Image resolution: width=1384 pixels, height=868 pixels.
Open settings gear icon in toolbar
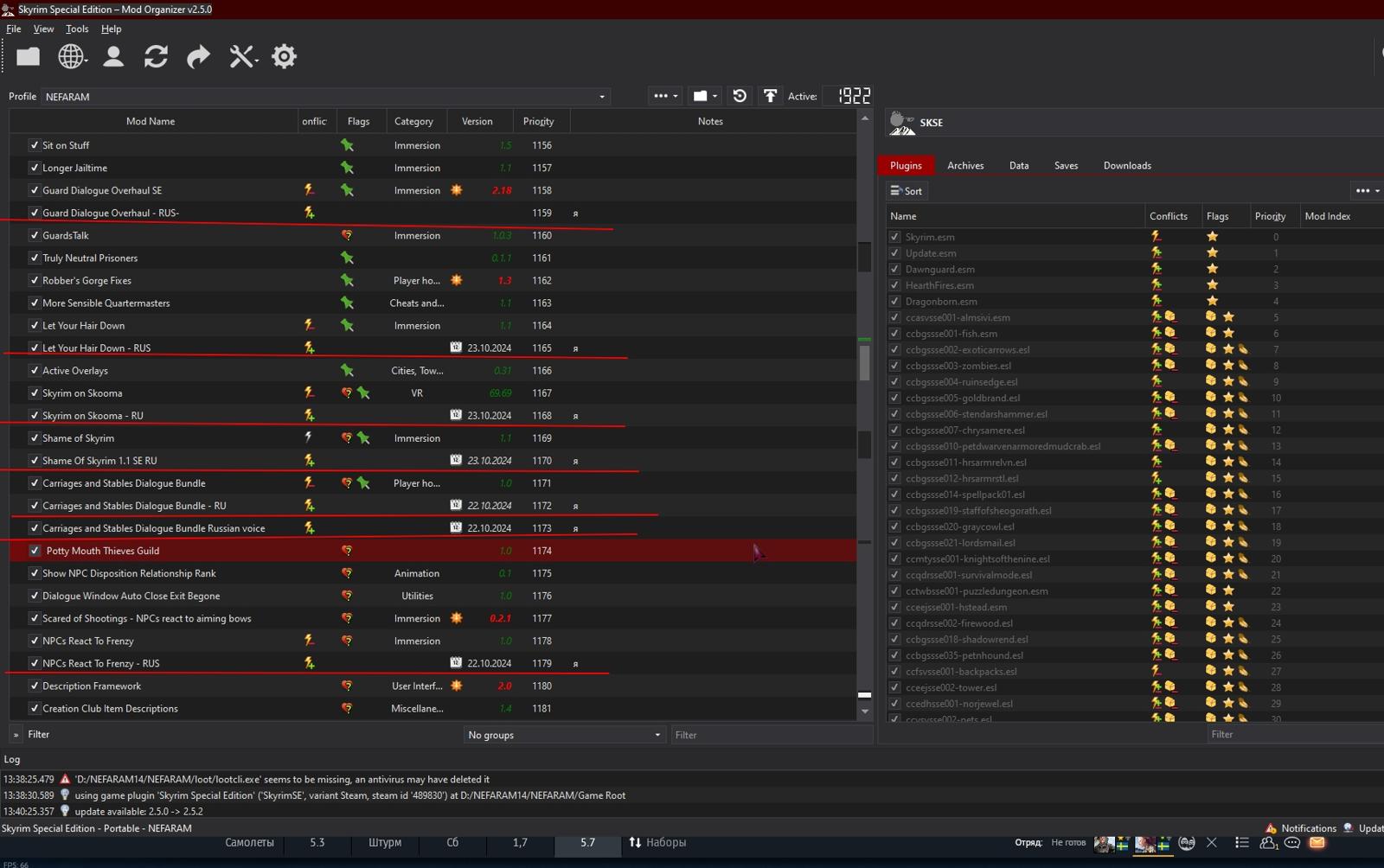point(284,57)
